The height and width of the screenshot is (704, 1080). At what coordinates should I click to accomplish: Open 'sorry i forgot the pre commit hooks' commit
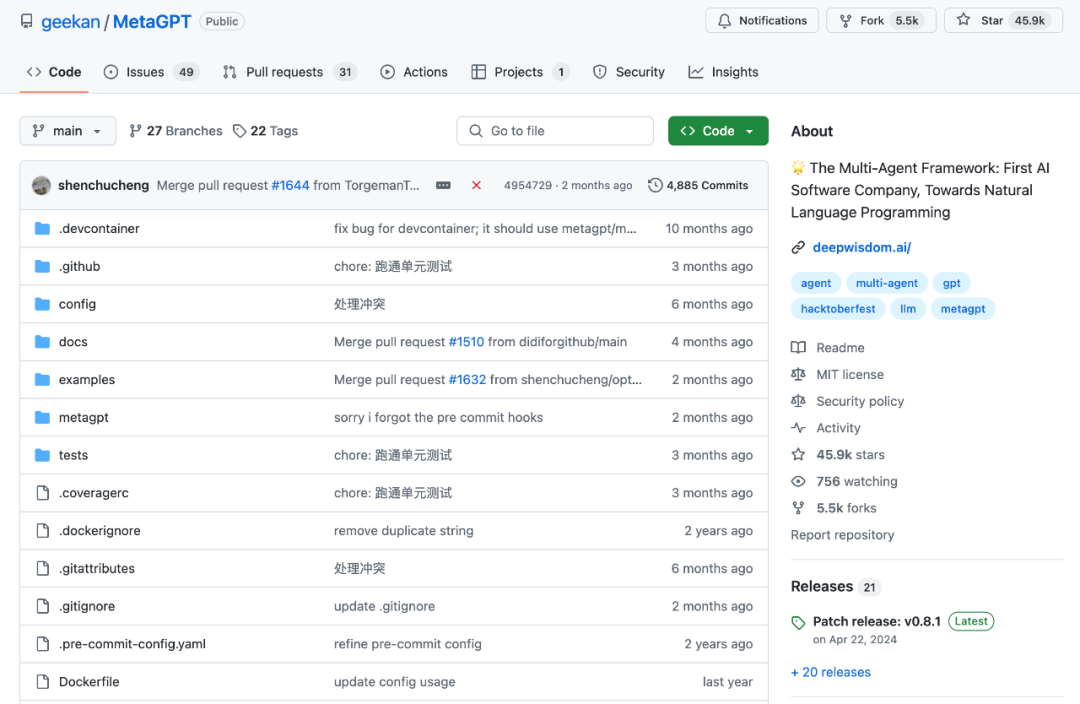point(438,417)
